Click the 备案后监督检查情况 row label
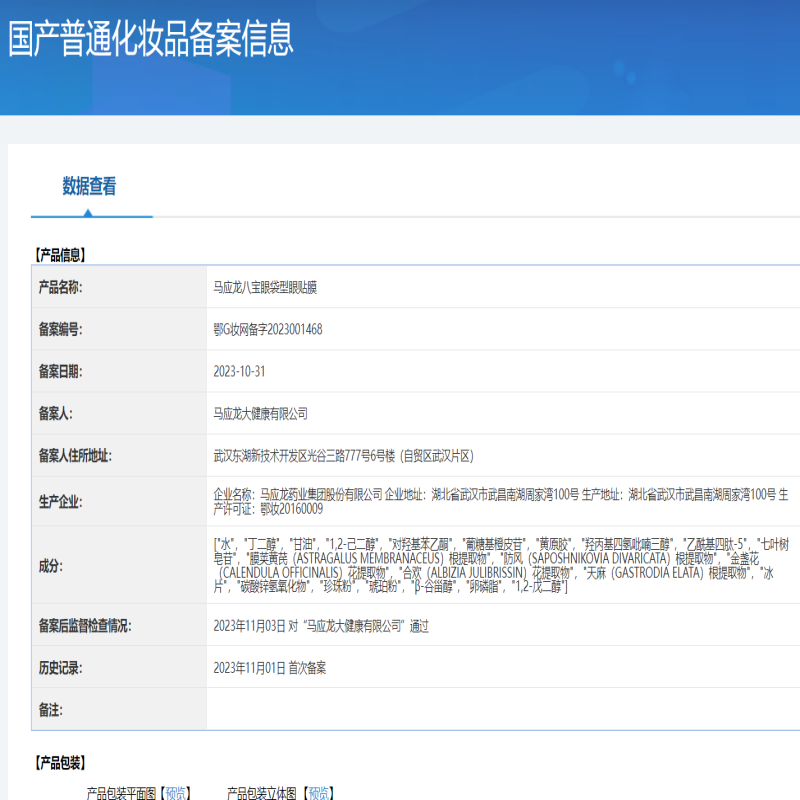 (x=85, y=626)
